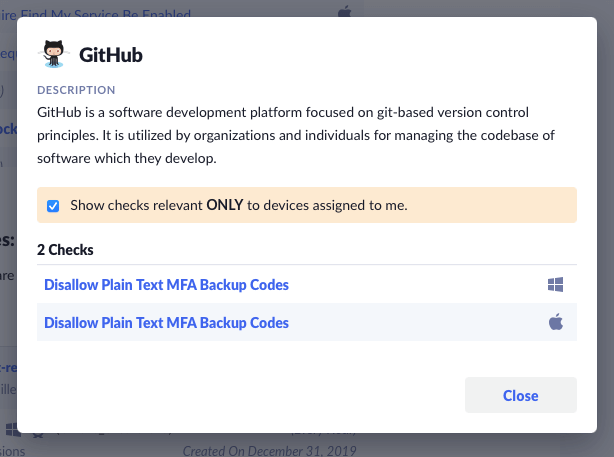Screen dimensions: 614x457
Task: Open the Windows Disallow Plain Text MFA Backup Codes check
Action: (x=166, y=285)
